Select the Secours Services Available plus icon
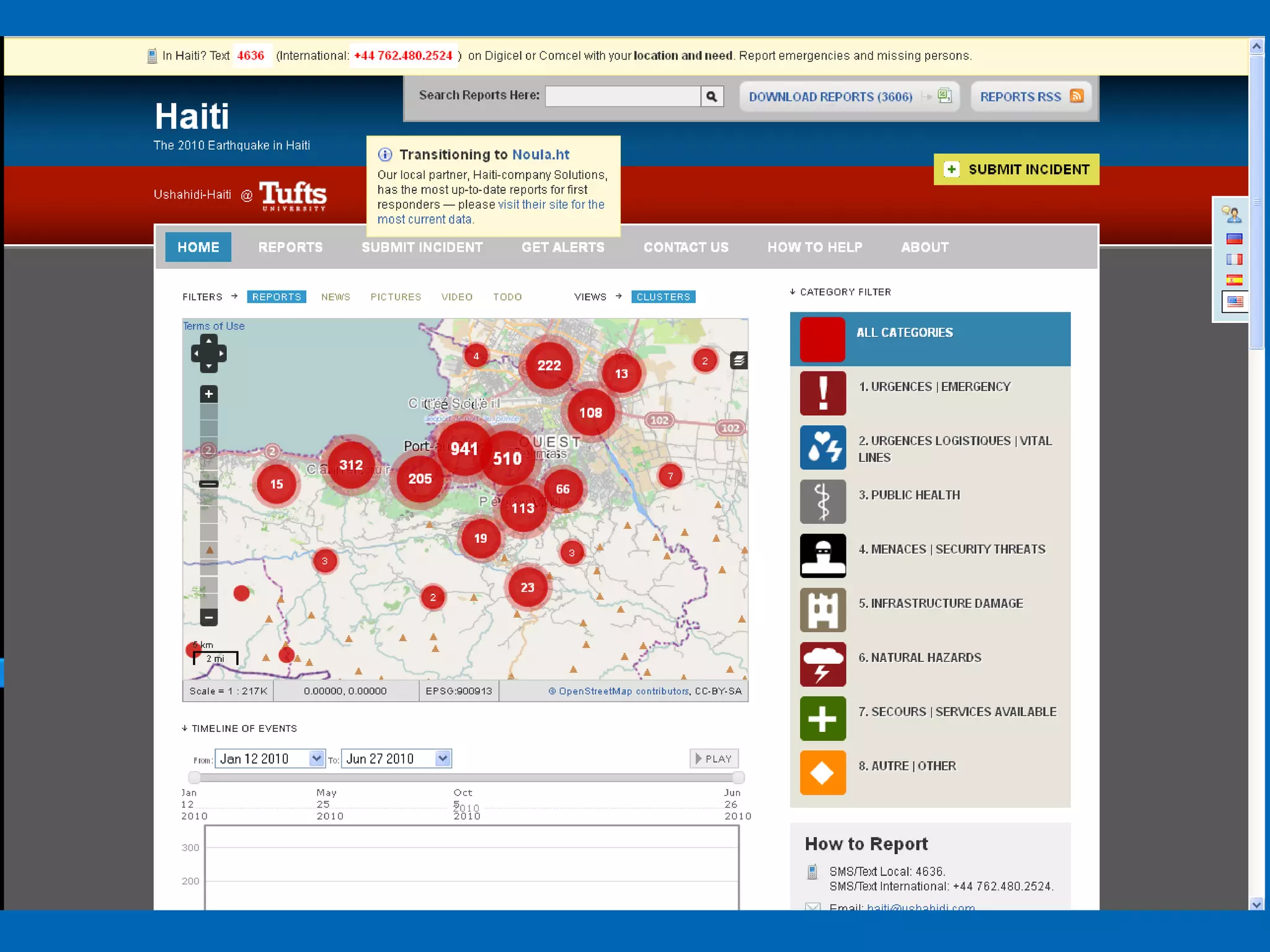Viewport: 1270px width, 952px height. pos(822,718)
